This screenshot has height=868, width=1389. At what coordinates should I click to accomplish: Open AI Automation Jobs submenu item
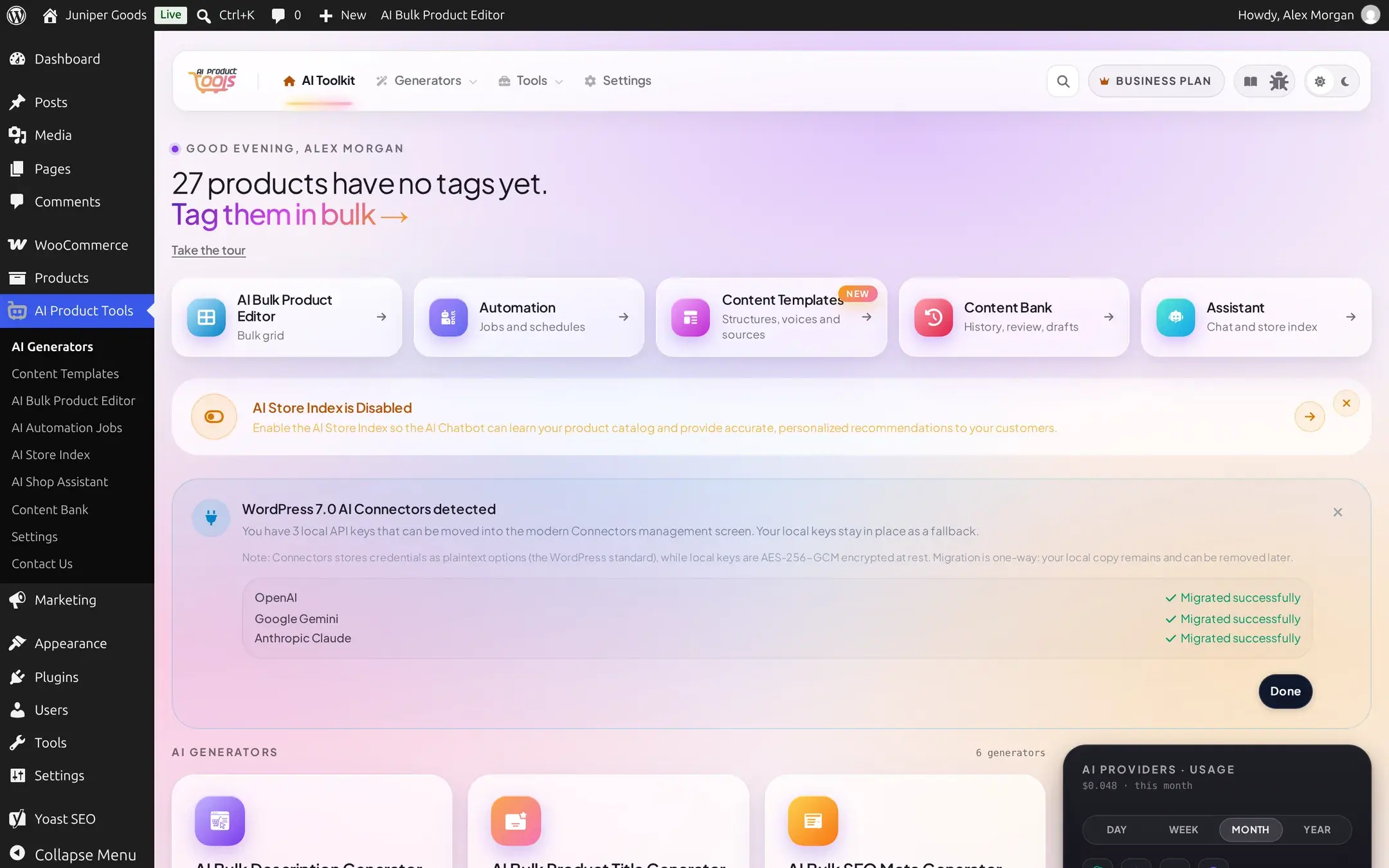[x=67, y=428]
